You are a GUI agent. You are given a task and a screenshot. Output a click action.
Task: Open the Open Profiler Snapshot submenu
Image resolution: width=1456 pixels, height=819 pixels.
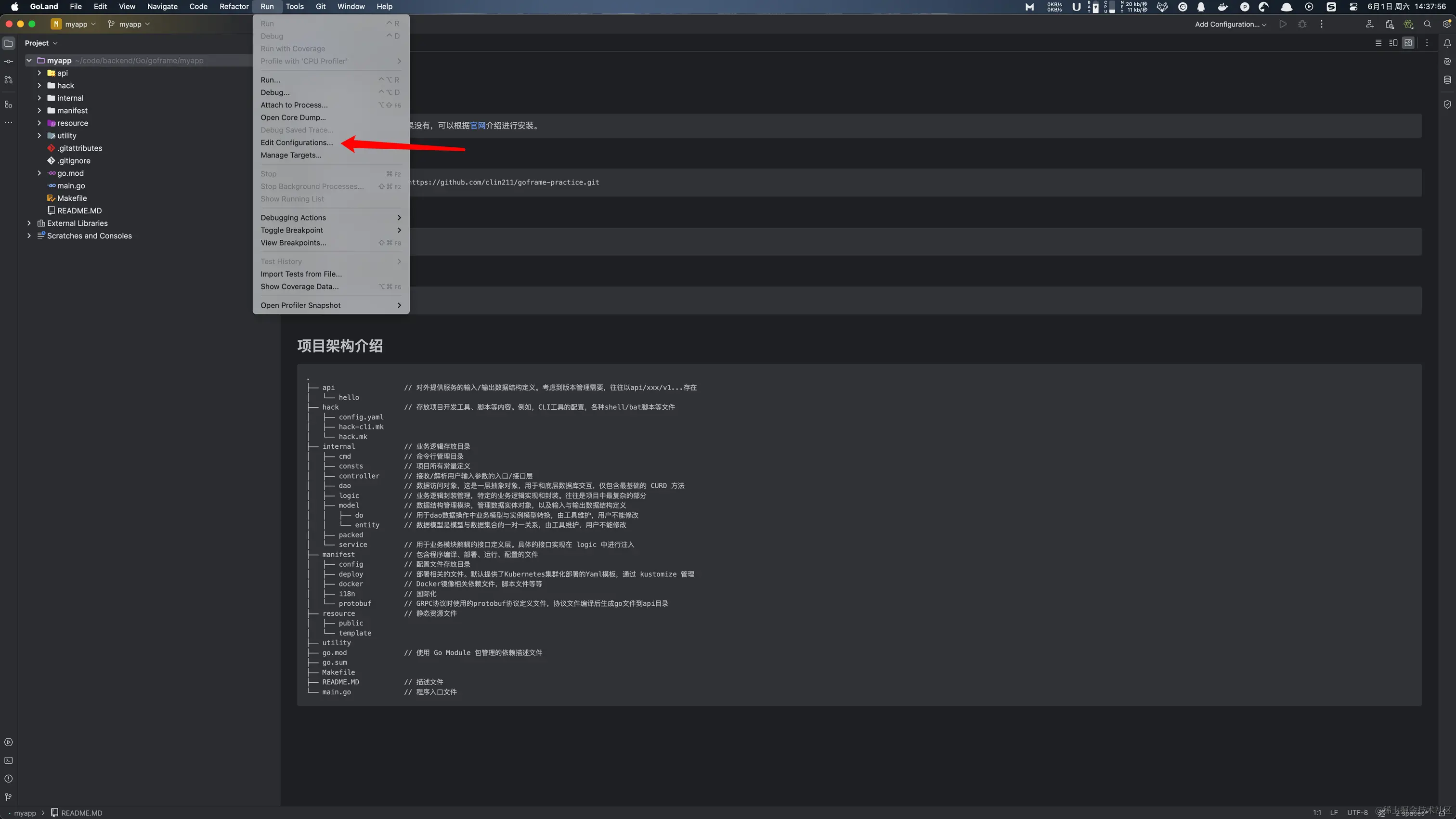[x=331, y=305]
